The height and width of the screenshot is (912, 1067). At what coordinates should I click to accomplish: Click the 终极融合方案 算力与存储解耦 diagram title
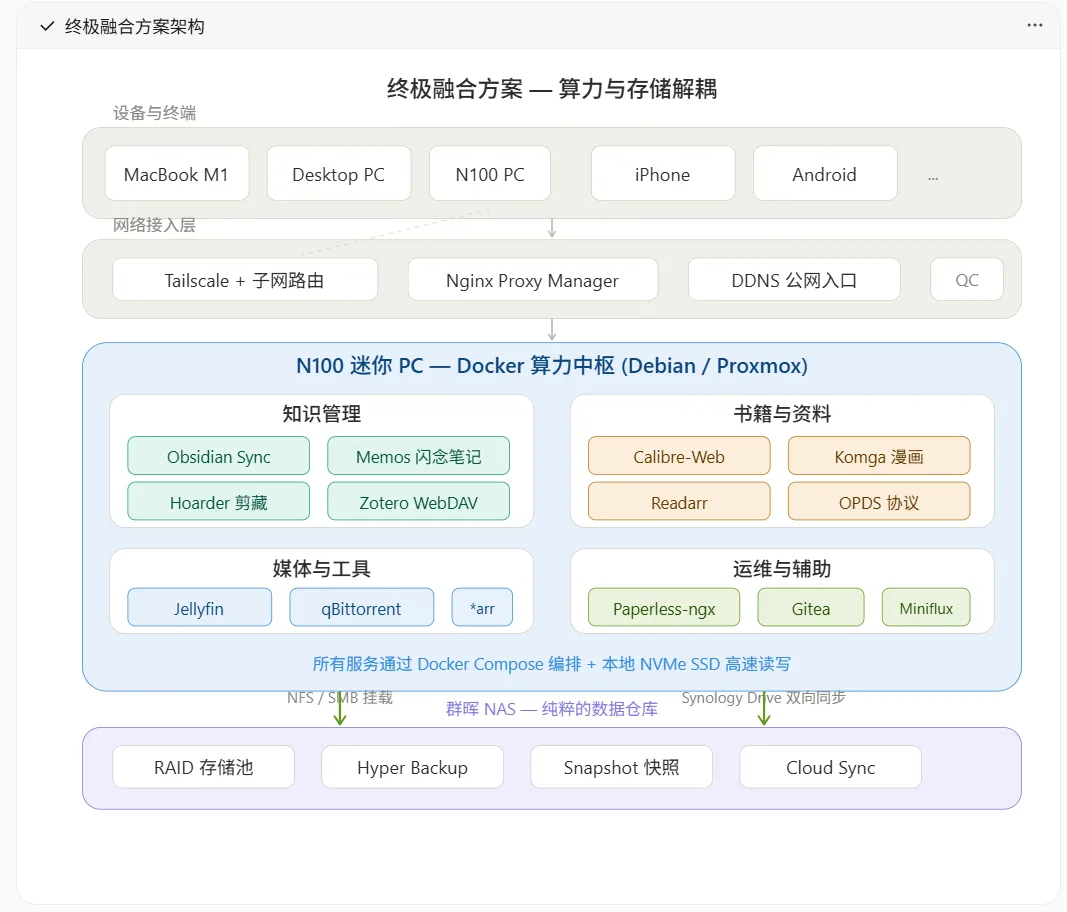point(552,88)
